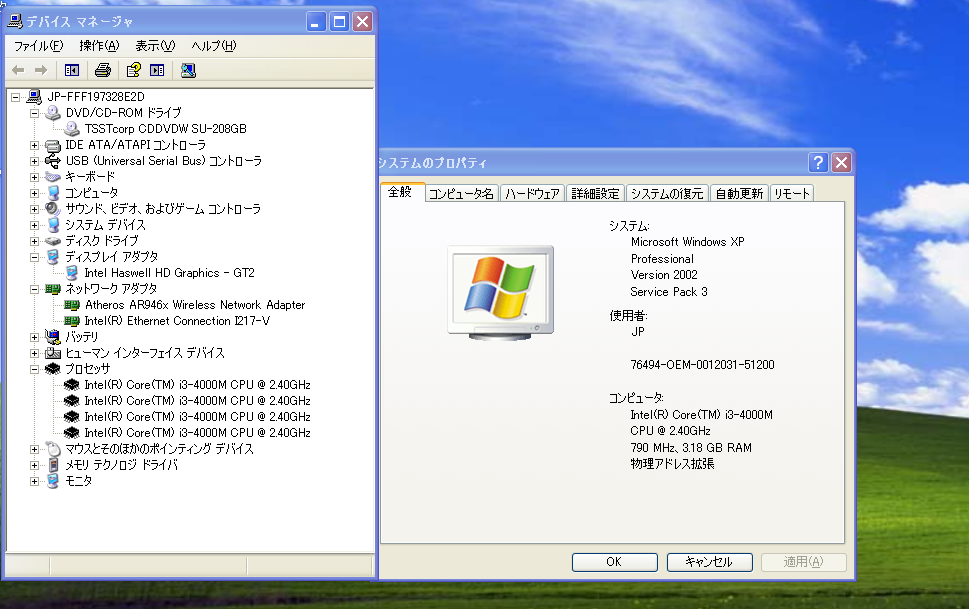Click the processor category chip icon

[x=53, y=369]
